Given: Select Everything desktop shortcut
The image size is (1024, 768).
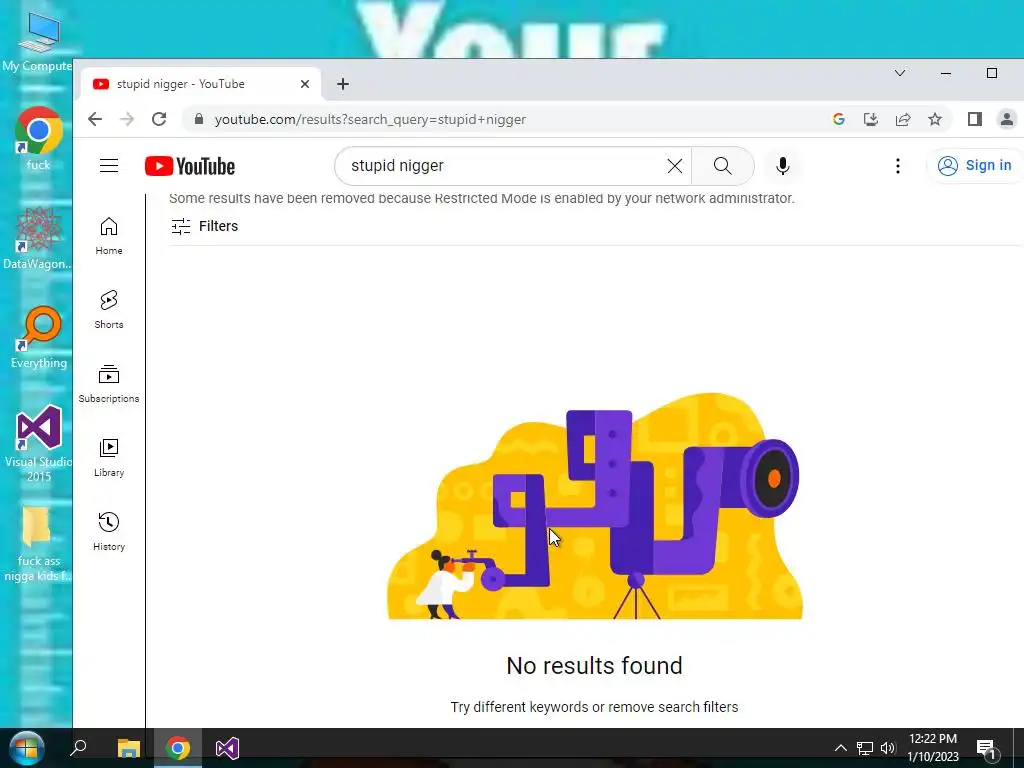Looking at the screenshot, I should tap(39, 338).
